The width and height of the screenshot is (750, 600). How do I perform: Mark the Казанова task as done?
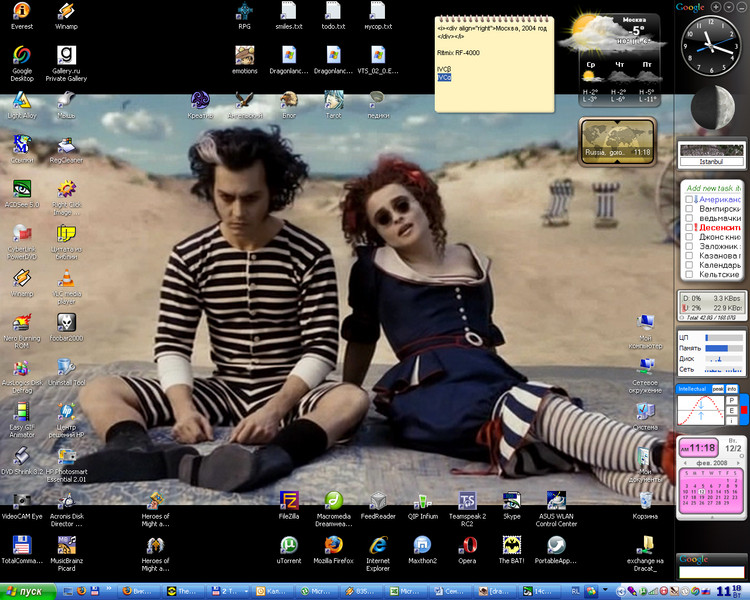coord(689,256)
